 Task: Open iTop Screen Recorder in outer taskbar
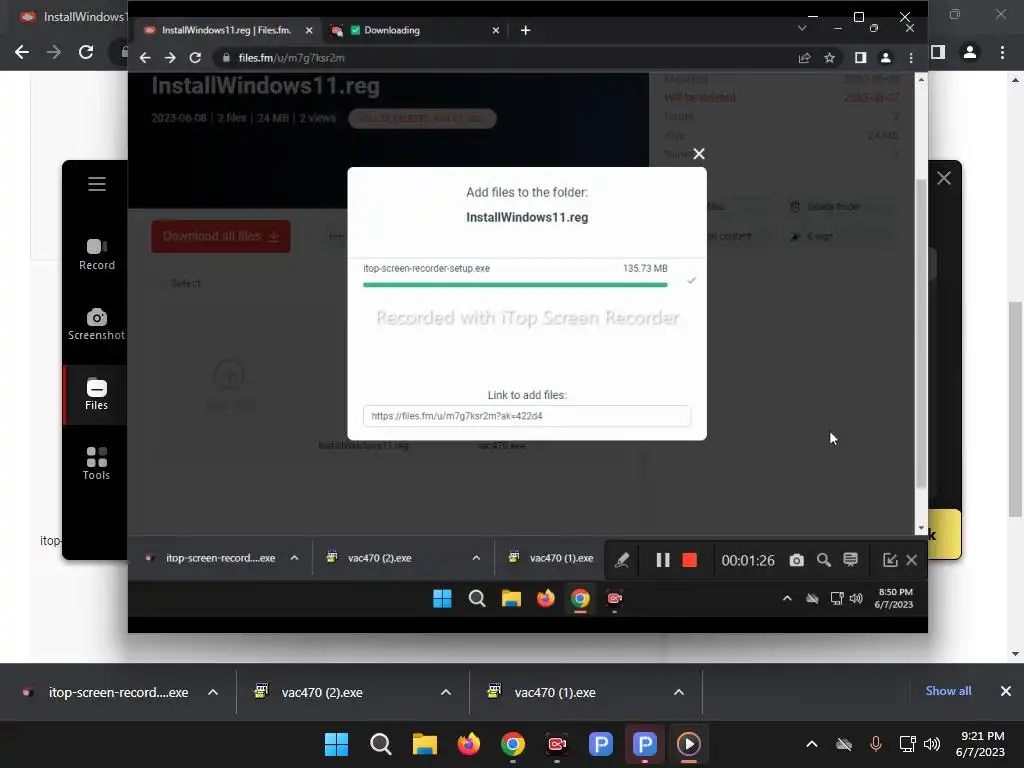coord(556,744)
